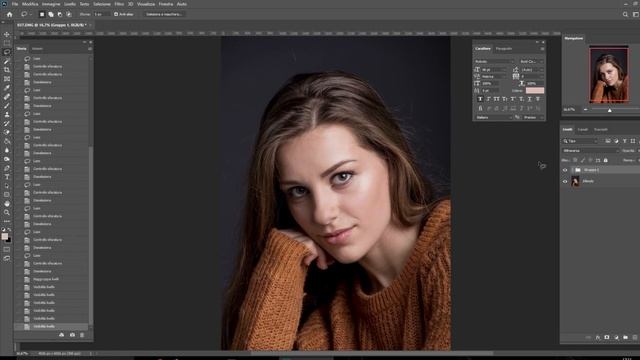
Task: Click the Navigator zoom out button
Action: (585, 110)
